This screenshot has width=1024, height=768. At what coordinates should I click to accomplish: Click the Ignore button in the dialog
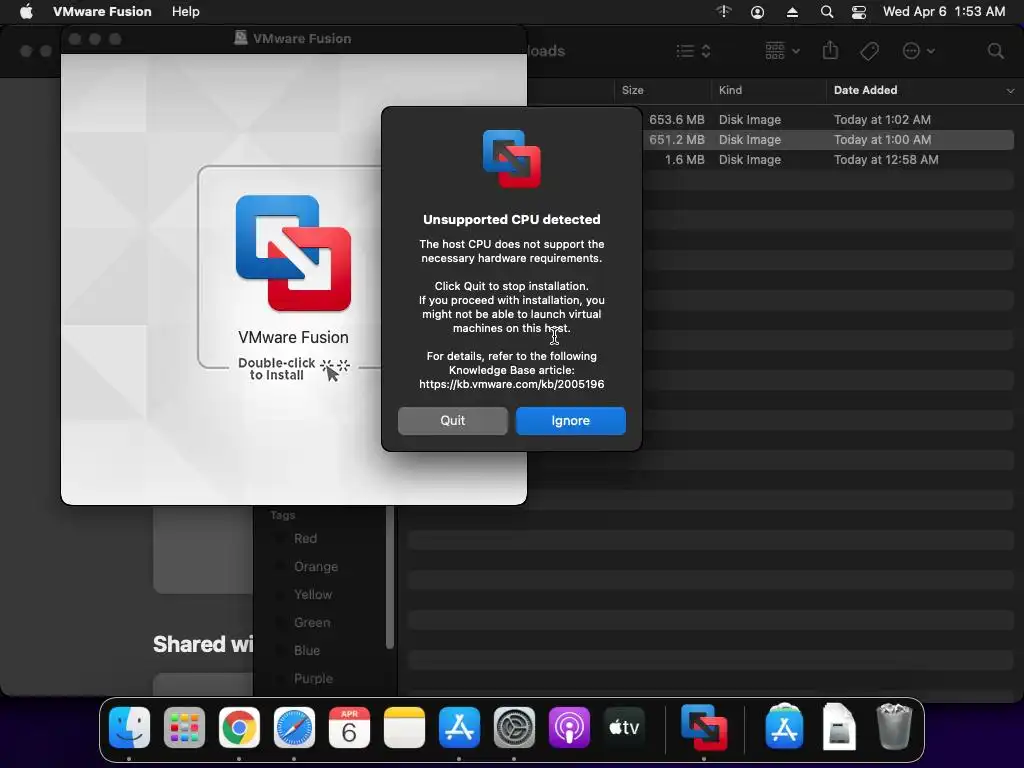pyautogui.click(x=570, y=421)
